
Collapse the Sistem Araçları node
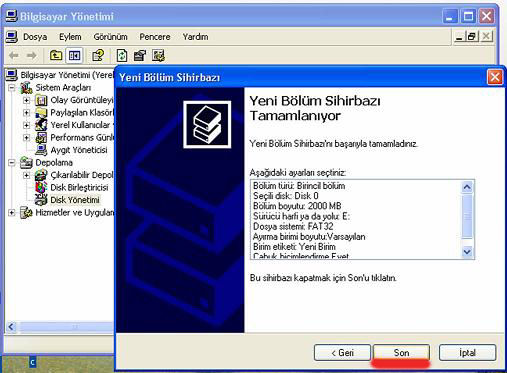click(12, 88)
